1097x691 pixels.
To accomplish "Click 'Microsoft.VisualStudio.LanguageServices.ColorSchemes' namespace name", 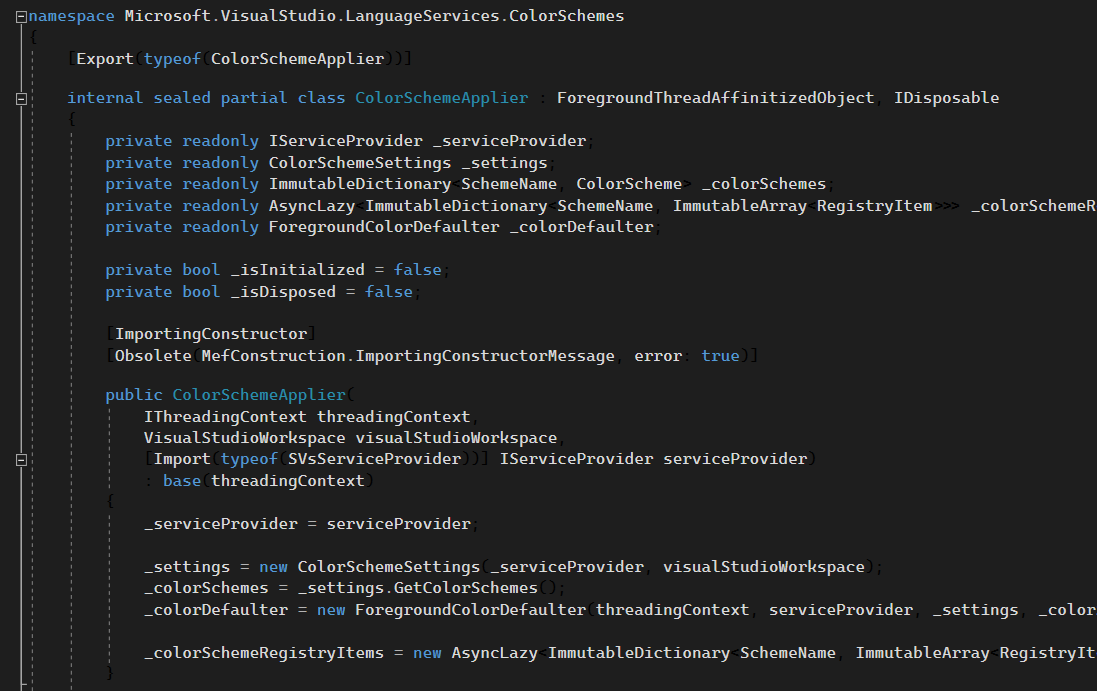I will click(374, 16).
